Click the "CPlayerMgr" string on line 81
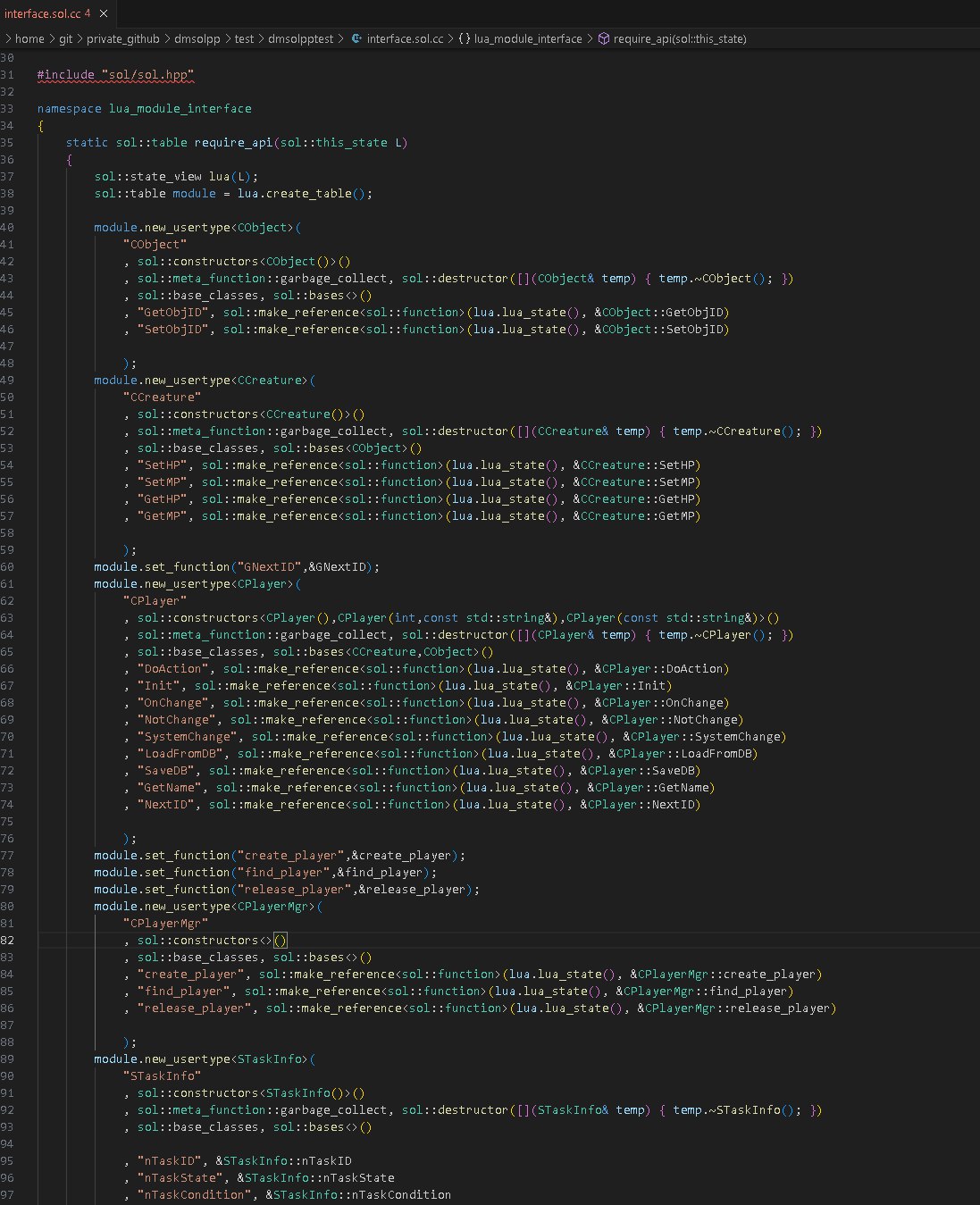The width and height of the screenshot is (980, 1205). [x=165, y=923]
